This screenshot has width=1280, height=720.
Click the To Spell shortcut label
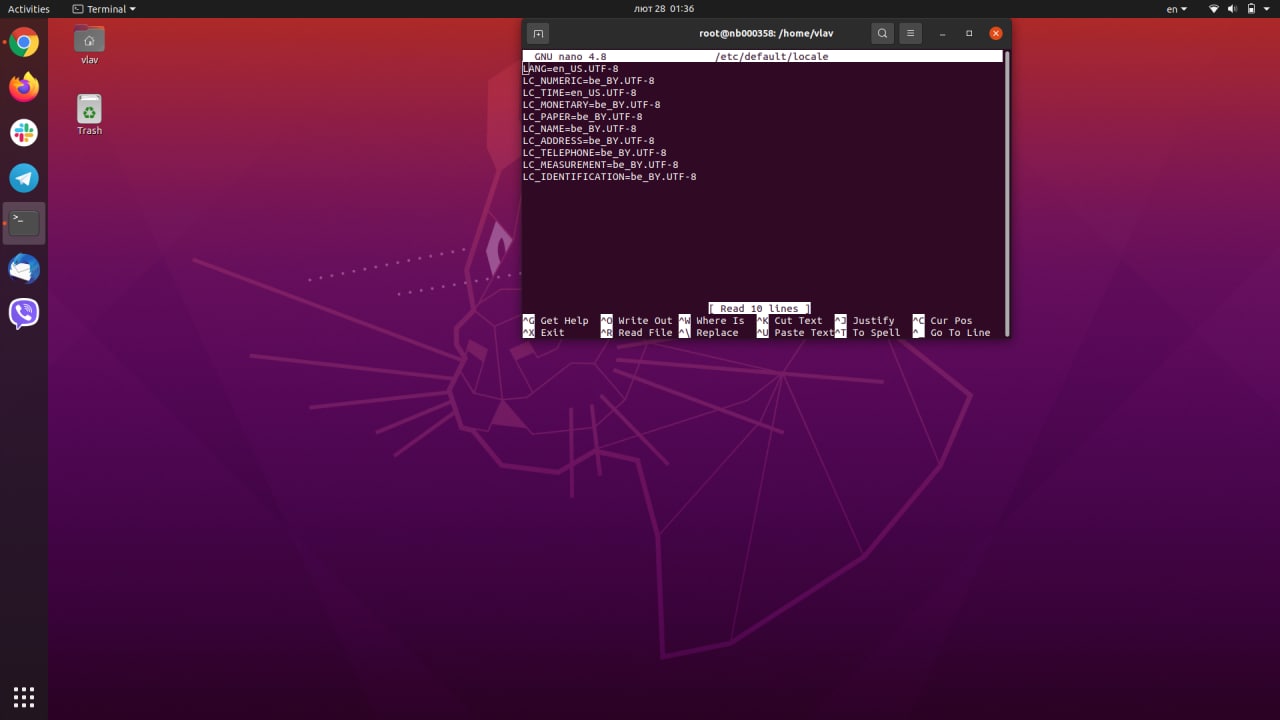876,333
